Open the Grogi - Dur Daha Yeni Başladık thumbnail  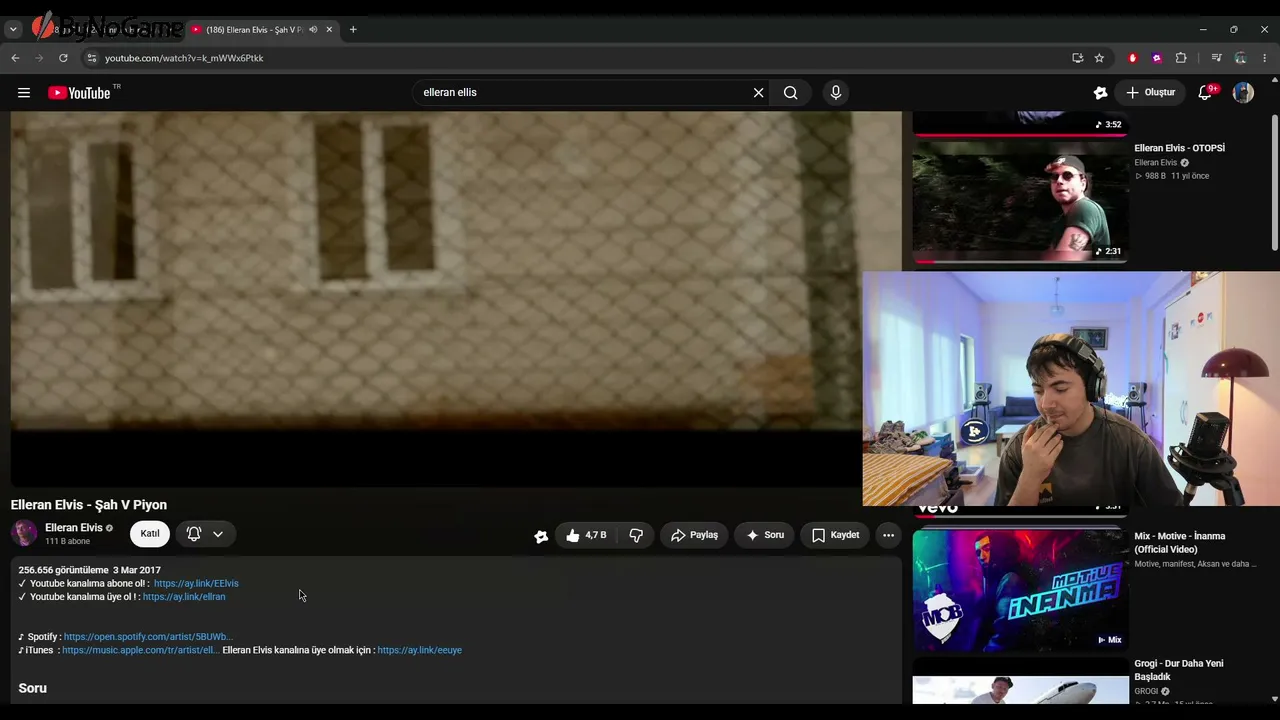pos(1020,681)
